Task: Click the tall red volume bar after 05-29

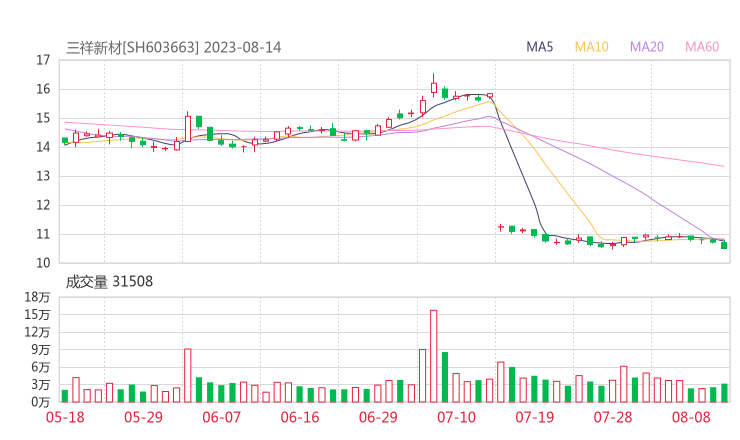Action: pyautogui.click(x=188, y=375)
